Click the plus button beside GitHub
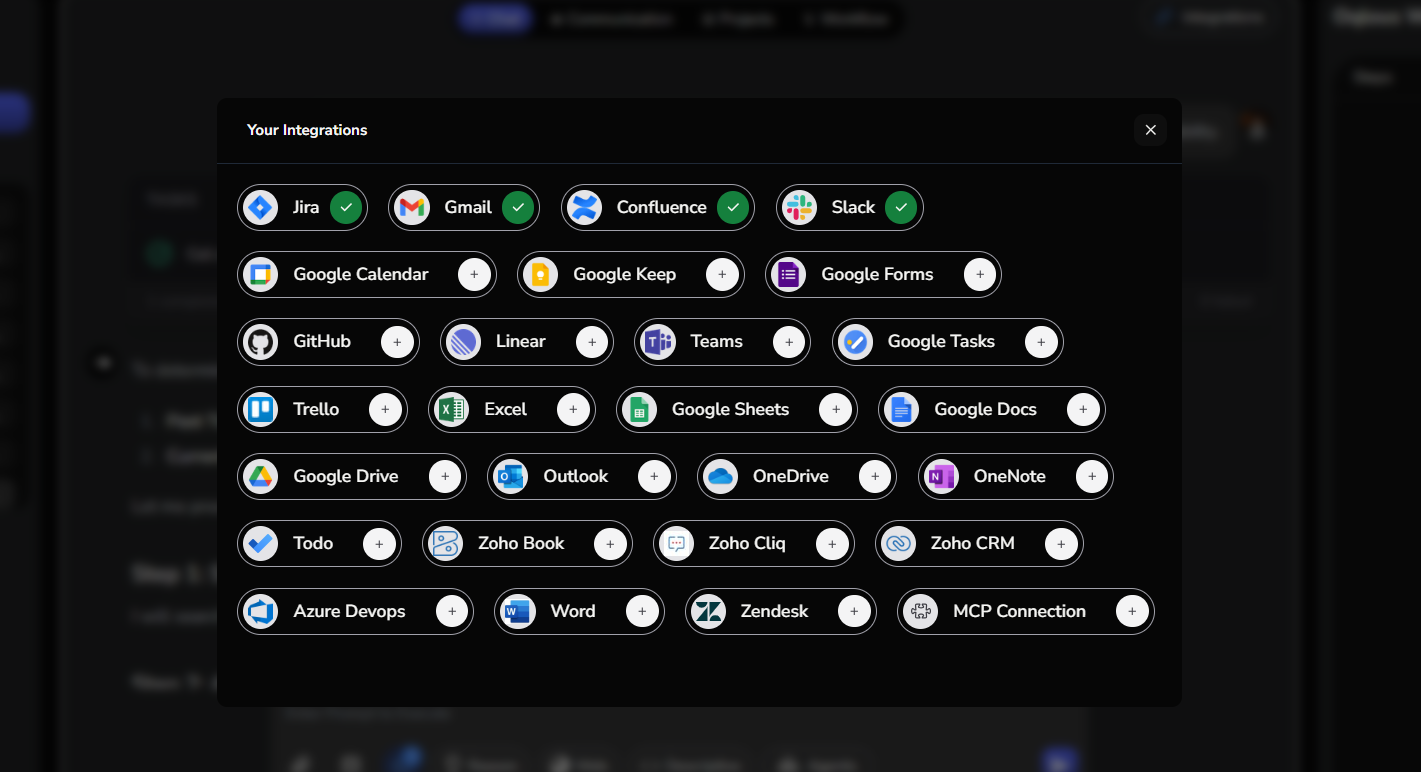The height and width of the screenshot is (772, 1421). (397, 342)
